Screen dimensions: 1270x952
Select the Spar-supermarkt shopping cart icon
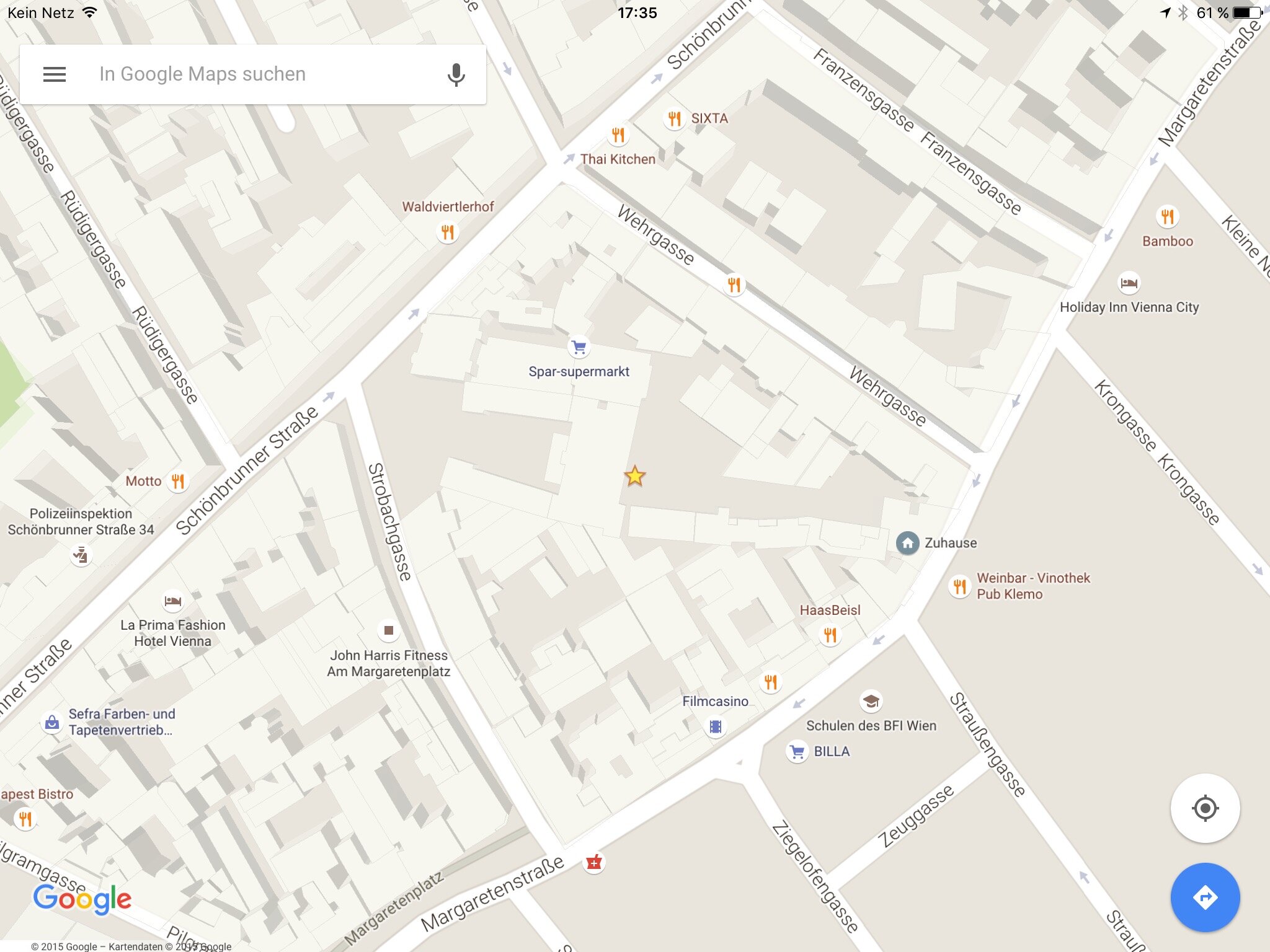click(579, 347)
